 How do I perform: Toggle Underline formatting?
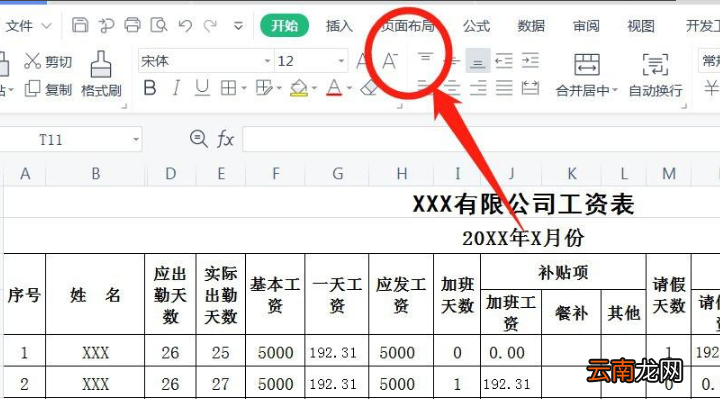(x=202, y=88)
